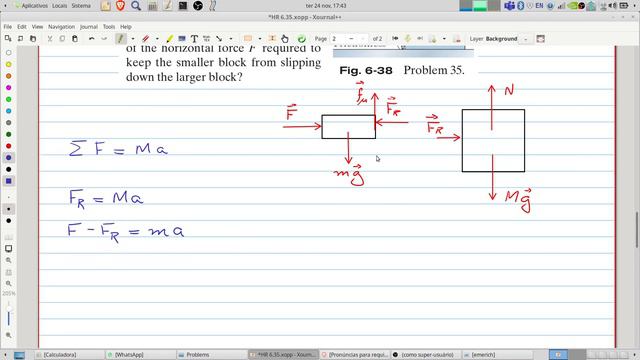
Task: Go to the first page arrow
Action: click(x=395, y=39)
